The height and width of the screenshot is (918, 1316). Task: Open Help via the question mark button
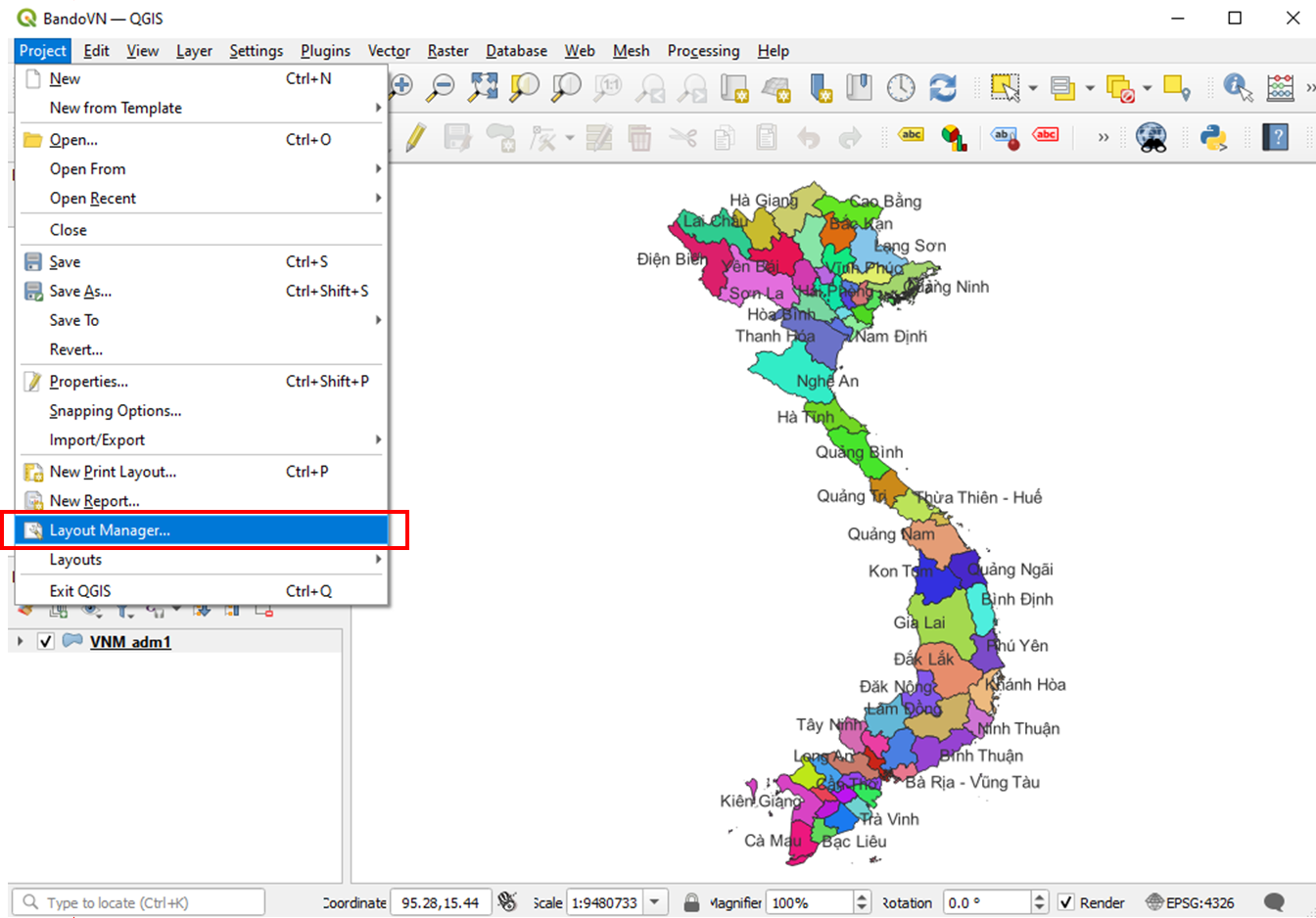click(x=1275, y=136)
